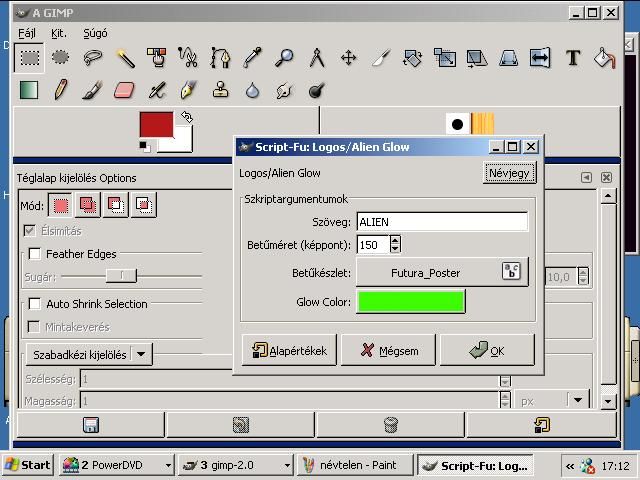Open the Fájl menu
Viewport: 640px width, 480px height.
[x=27, y=33]
